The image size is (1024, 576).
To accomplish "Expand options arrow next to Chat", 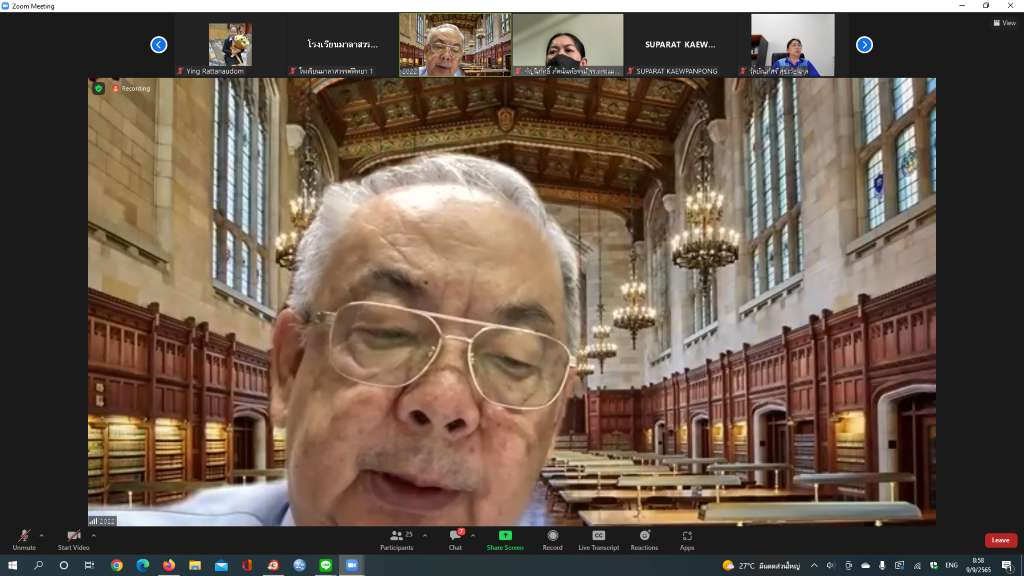I will 473,536.
